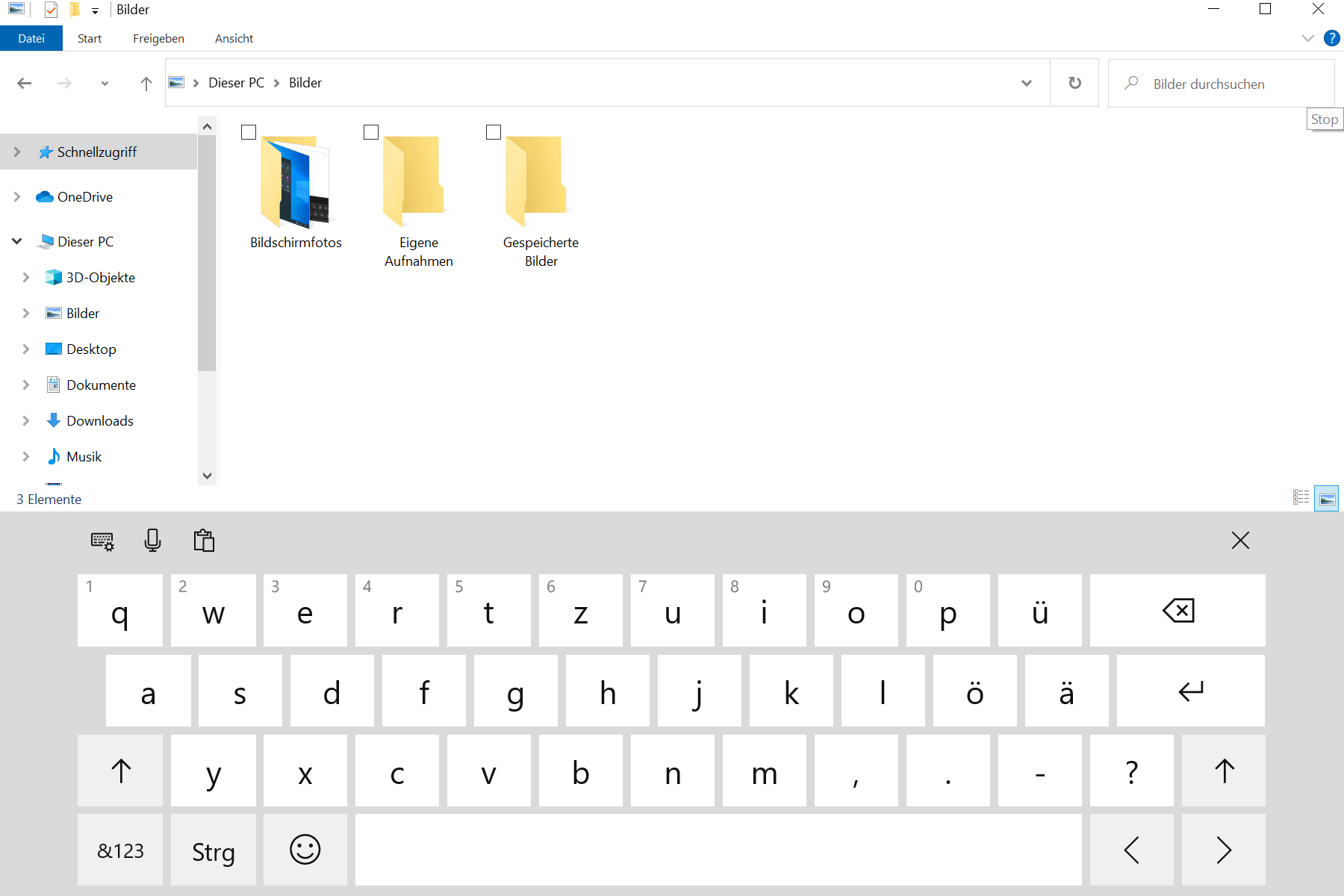Check the Gespeicherte Bilder folder checkbox
Image resolution: width=1344 pixels, height=896 pixels.
[x=493, y=132]
